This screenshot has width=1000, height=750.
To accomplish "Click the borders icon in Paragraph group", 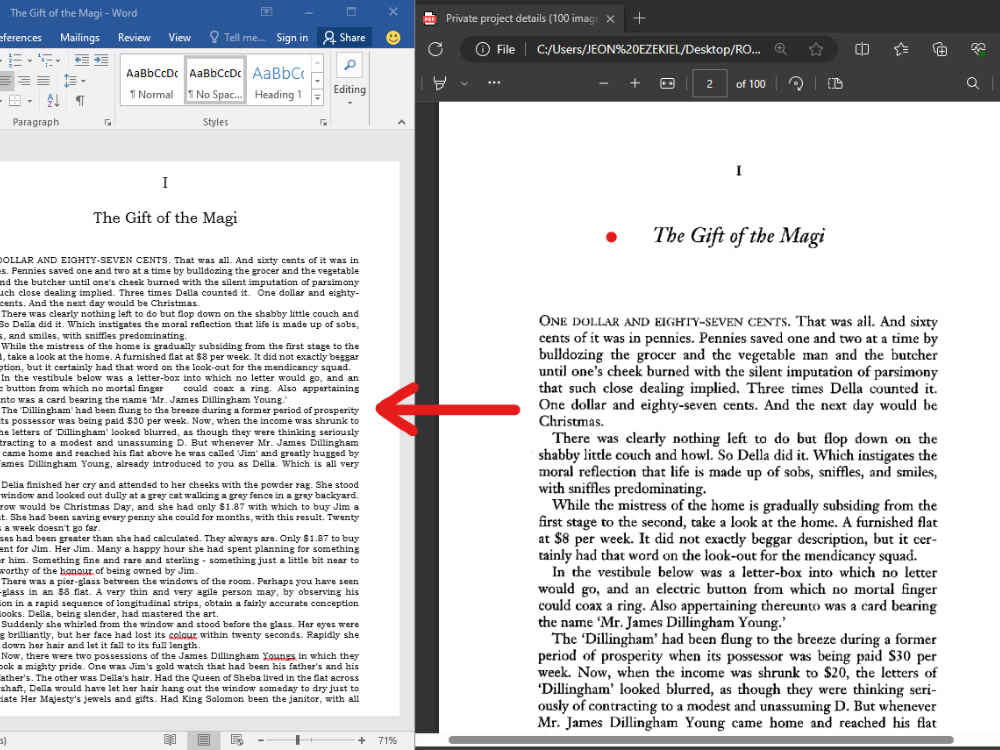I will 15,101.
